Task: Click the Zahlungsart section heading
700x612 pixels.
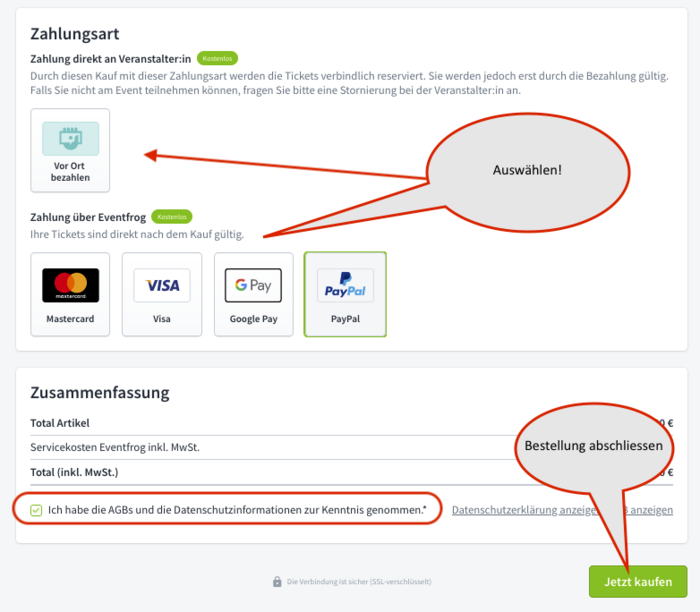Action: point(75,34)
